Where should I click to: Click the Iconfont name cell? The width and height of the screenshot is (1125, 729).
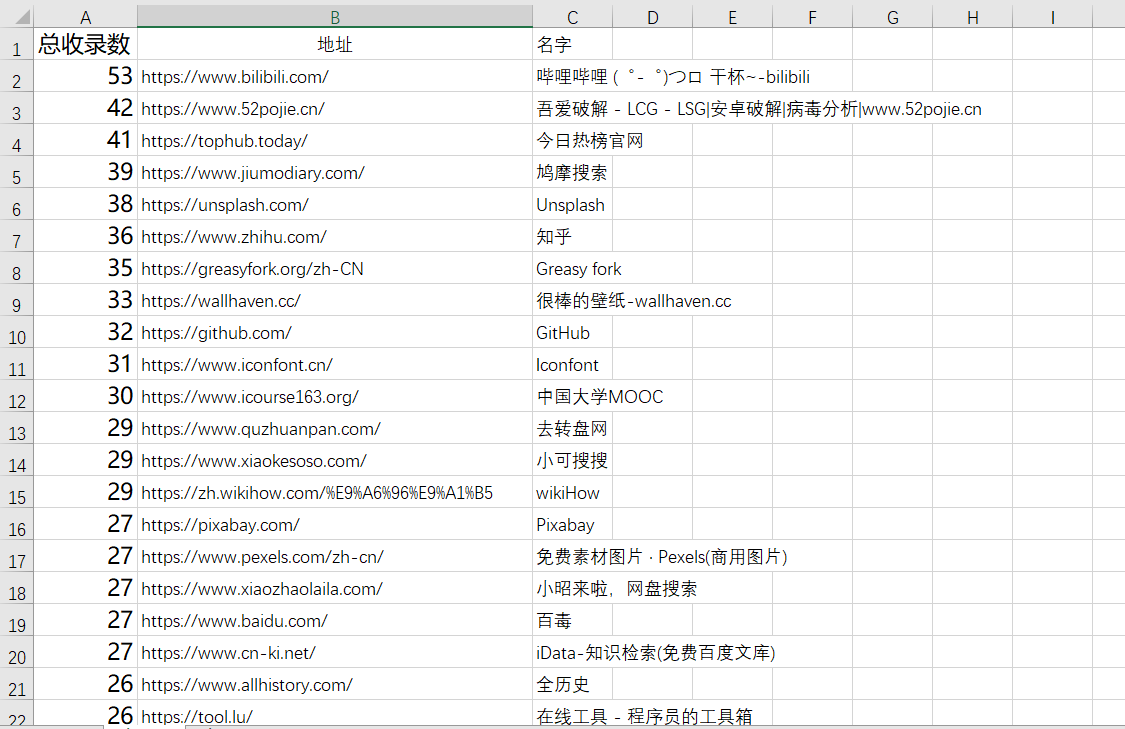(x=573, y=364)
